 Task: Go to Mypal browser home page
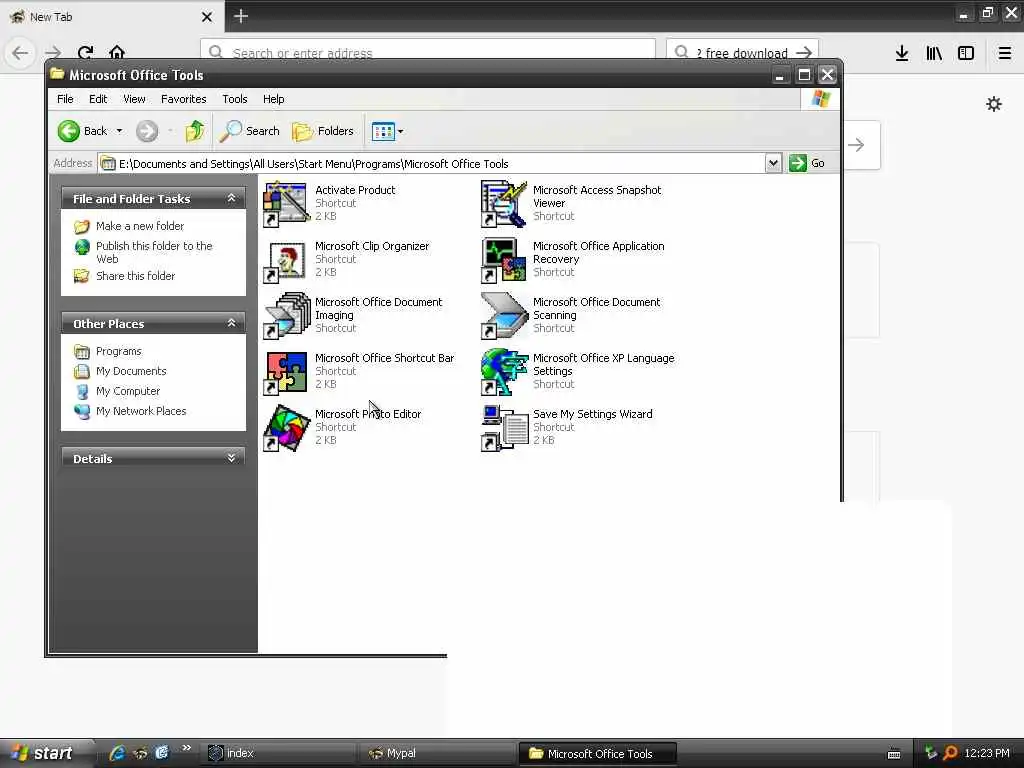(117, 52)
